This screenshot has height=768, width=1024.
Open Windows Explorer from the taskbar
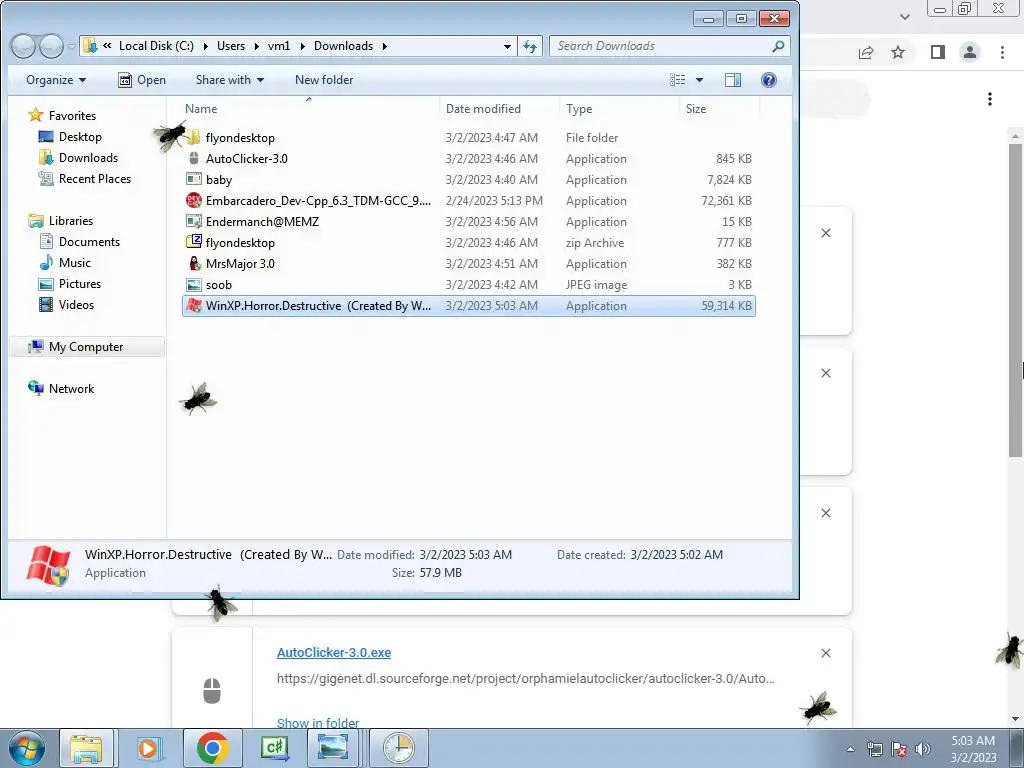click(86, 748)
